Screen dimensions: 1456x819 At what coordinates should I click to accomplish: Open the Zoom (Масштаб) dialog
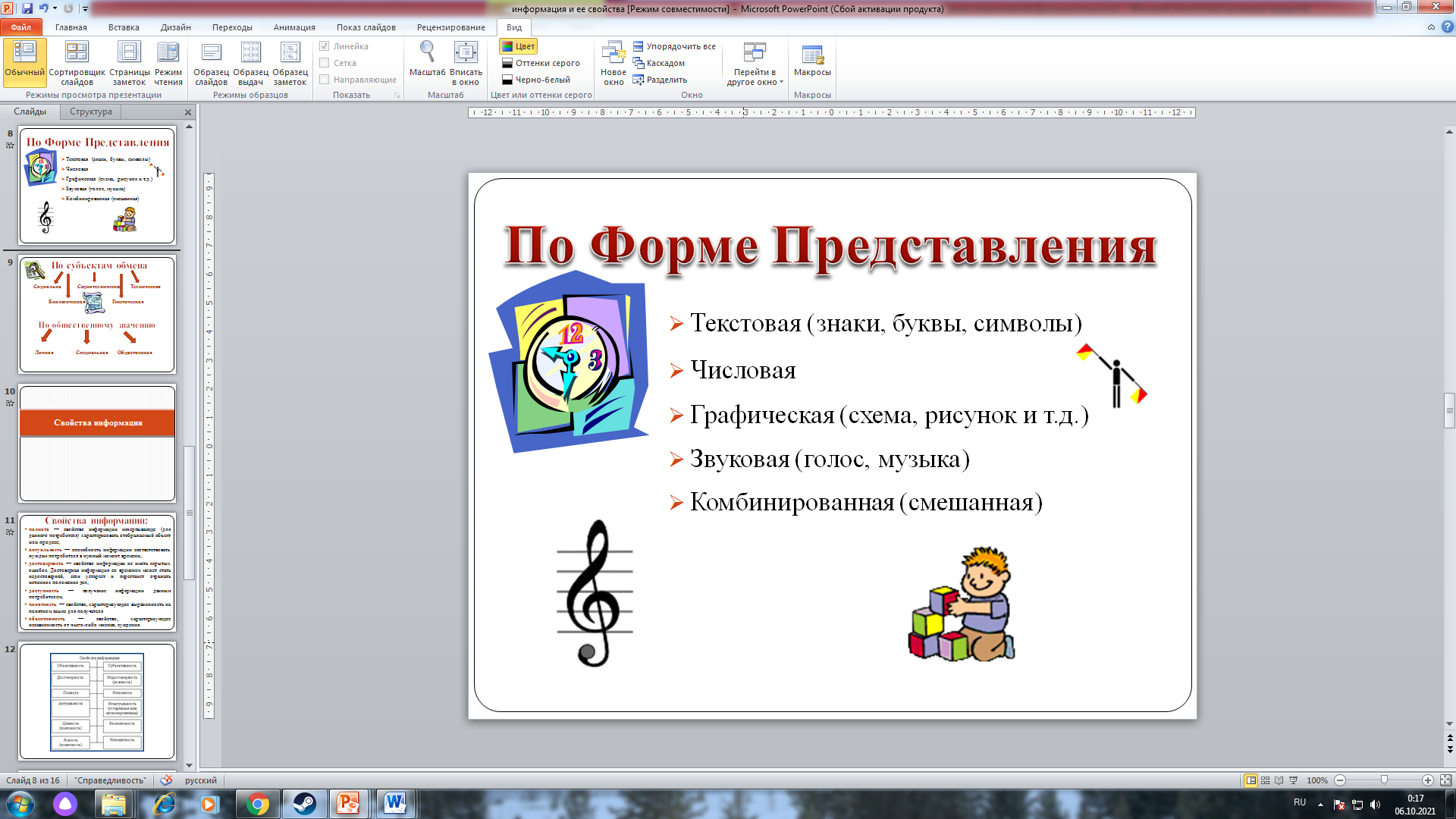coord(427,59)
